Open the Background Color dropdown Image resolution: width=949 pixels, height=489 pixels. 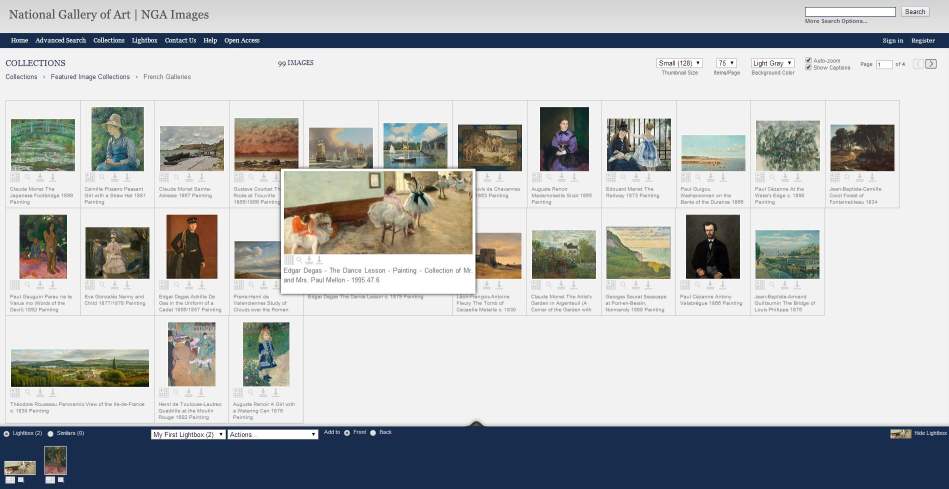pos(772,63)
